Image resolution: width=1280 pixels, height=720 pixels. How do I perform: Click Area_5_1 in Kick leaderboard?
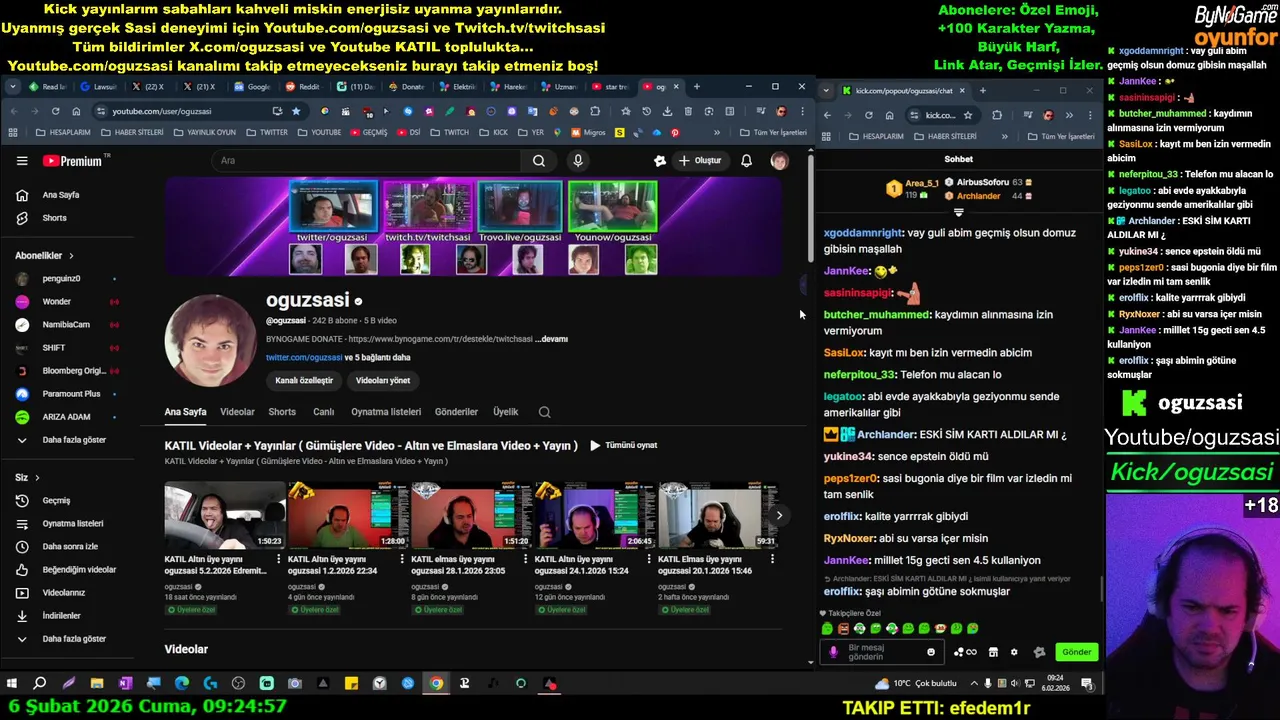[x=921, y=184]
